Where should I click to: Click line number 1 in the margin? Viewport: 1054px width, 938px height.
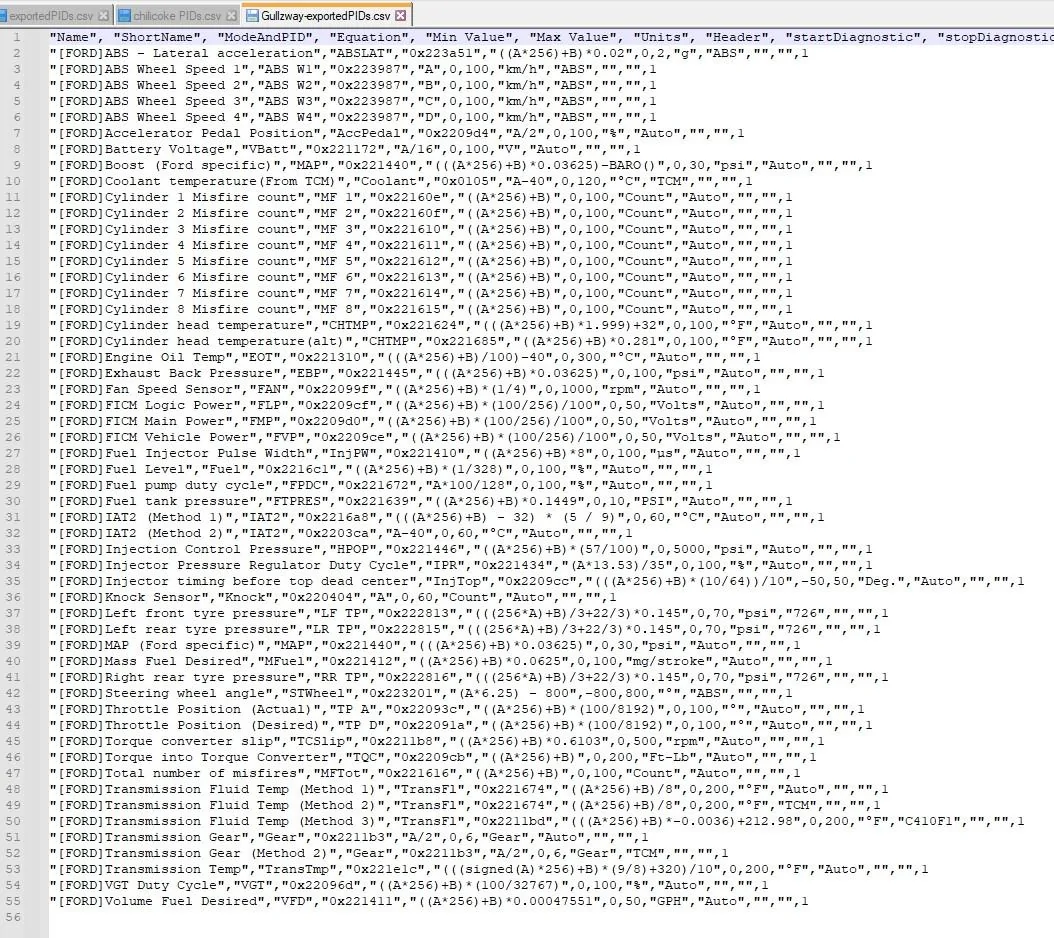16,37
